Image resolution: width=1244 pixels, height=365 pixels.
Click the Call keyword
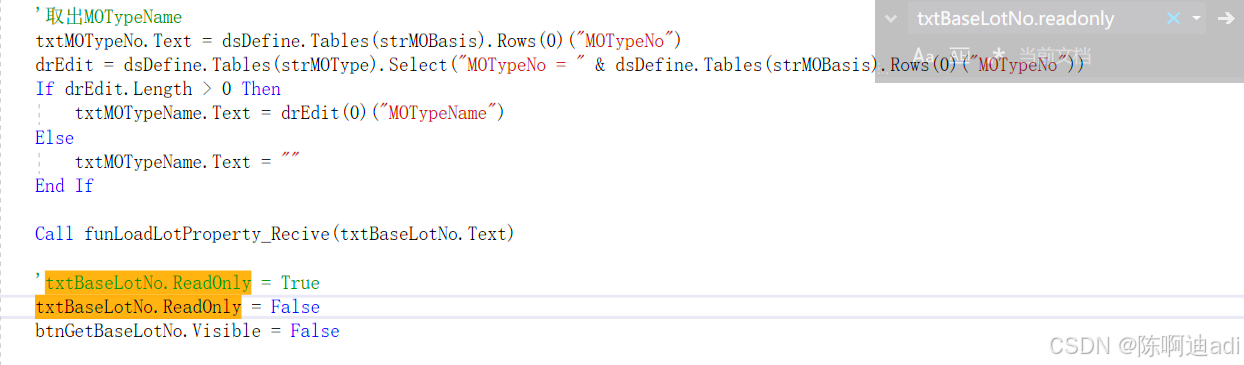[x=54, y=233]
